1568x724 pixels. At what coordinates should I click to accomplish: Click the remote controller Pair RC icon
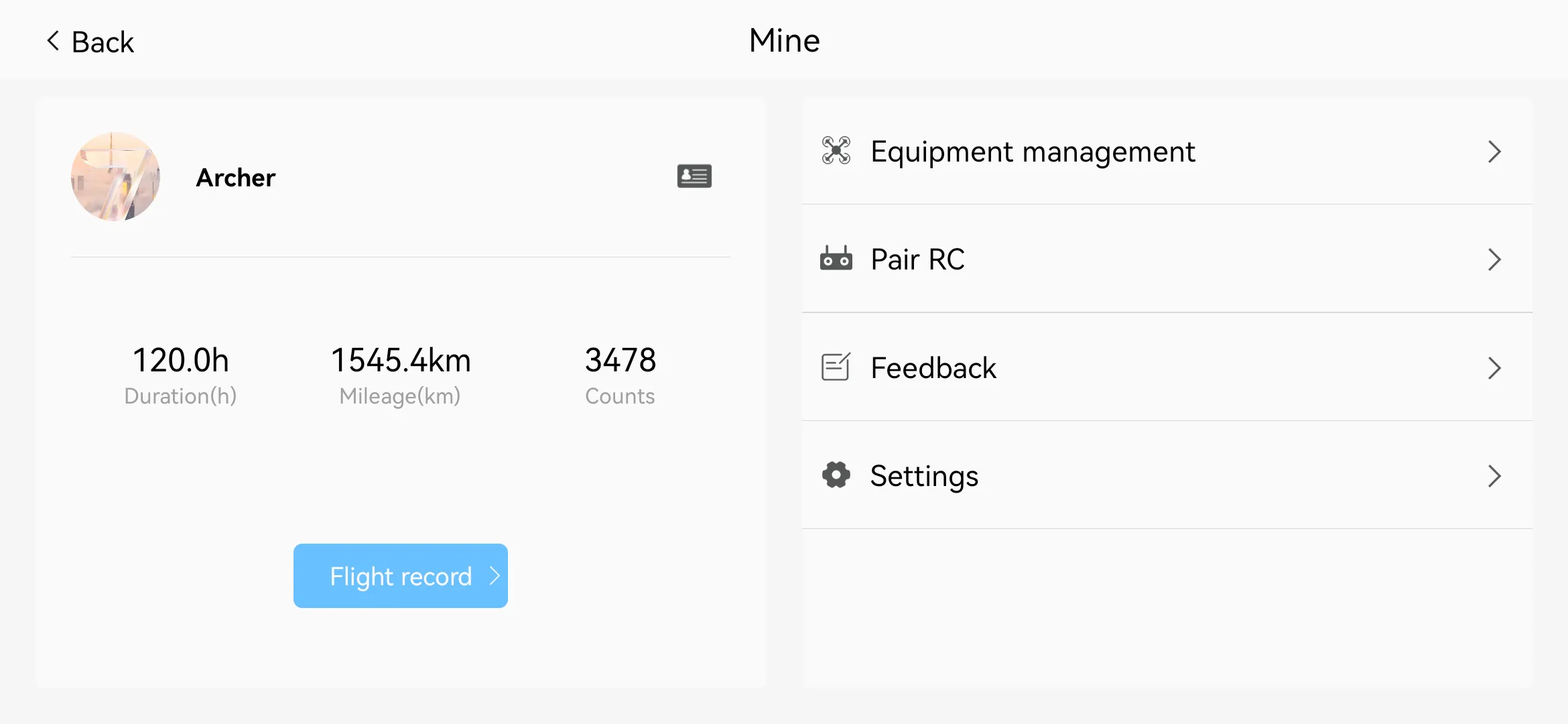[x=836, y=258]
